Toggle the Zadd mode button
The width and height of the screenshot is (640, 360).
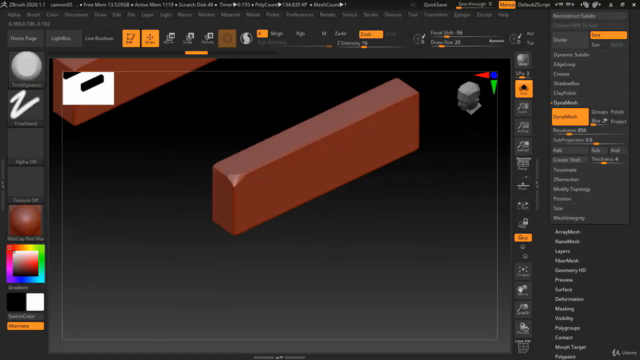click(x=340, y=34)
